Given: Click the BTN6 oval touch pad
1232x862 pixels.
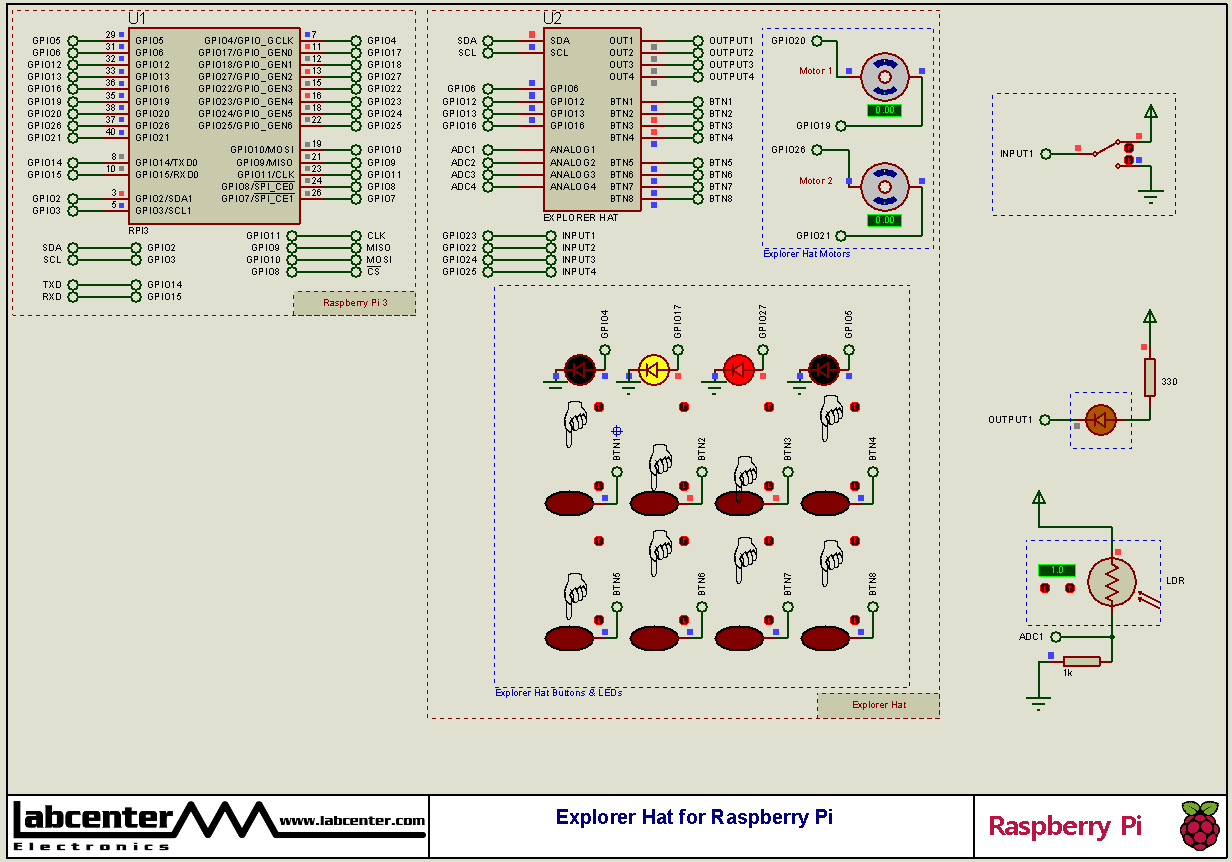Looking at the screenshot, I should [654, 636].
